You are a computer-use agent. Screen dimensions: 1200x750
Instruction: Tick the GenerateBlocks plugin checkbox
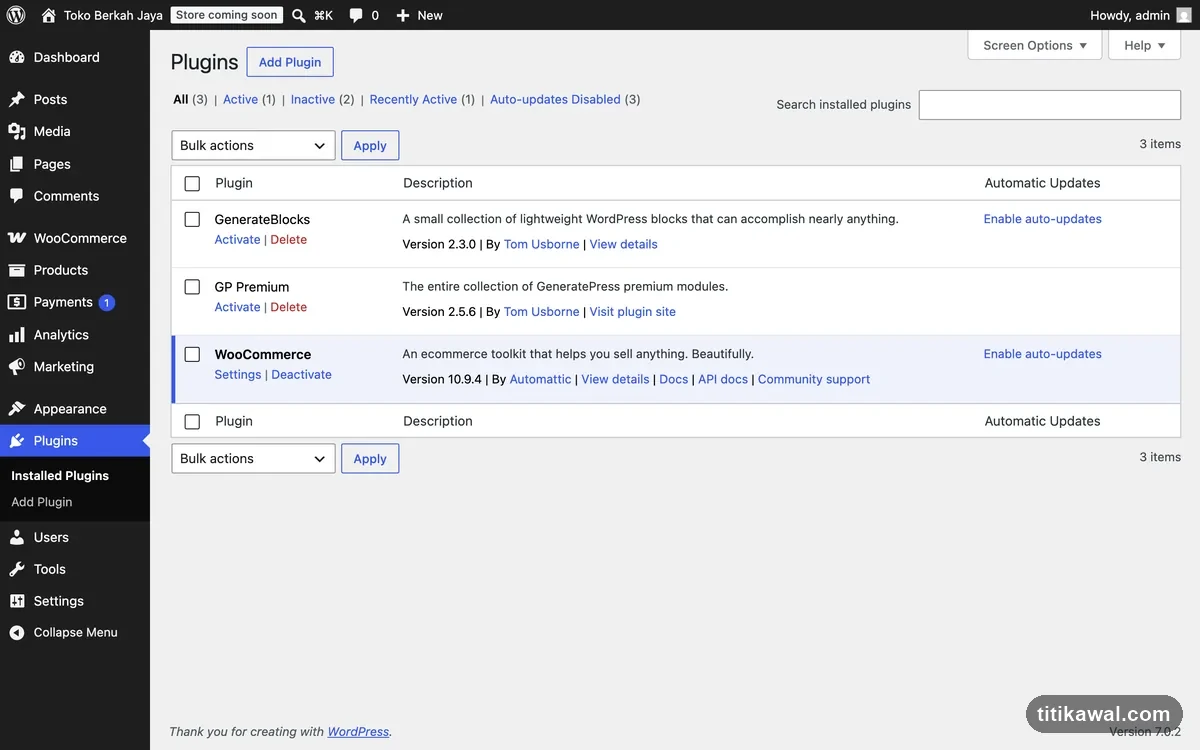192,219
